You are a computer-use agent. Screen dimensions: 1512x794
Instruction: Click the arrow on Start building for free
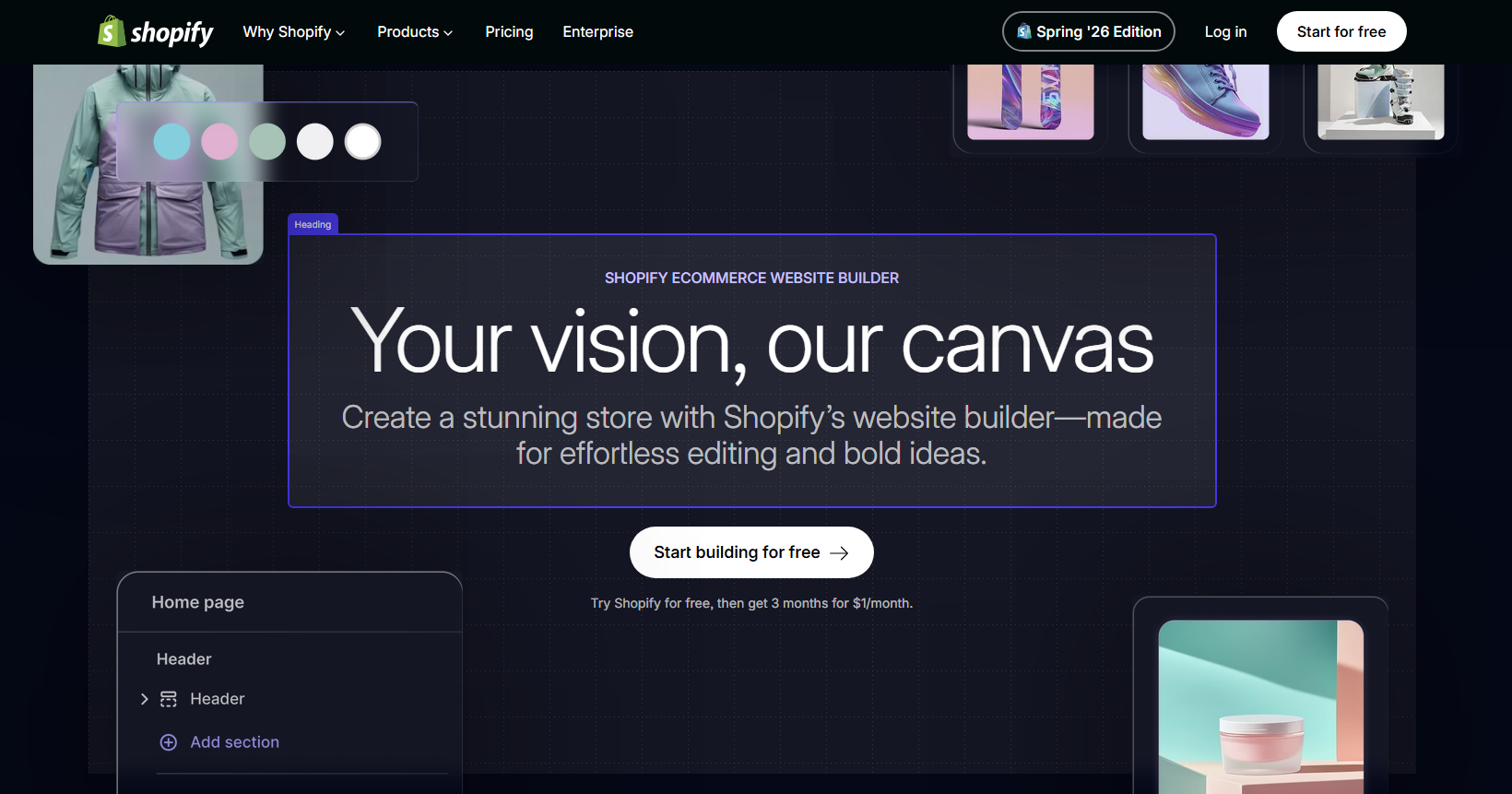click(x=839, y=552)
